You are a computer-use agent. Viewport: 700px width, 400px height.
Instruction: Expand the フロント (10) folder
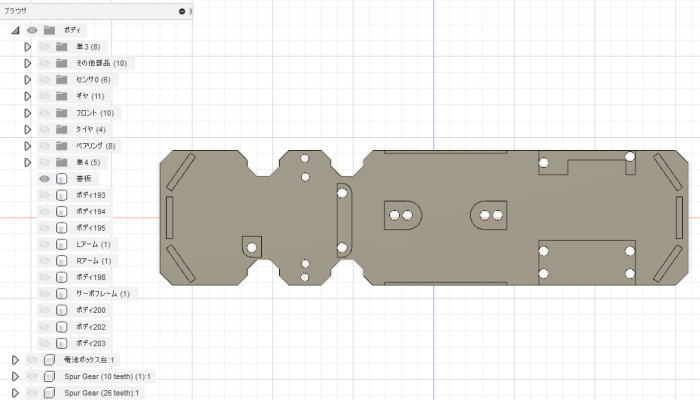pos(28,113)
